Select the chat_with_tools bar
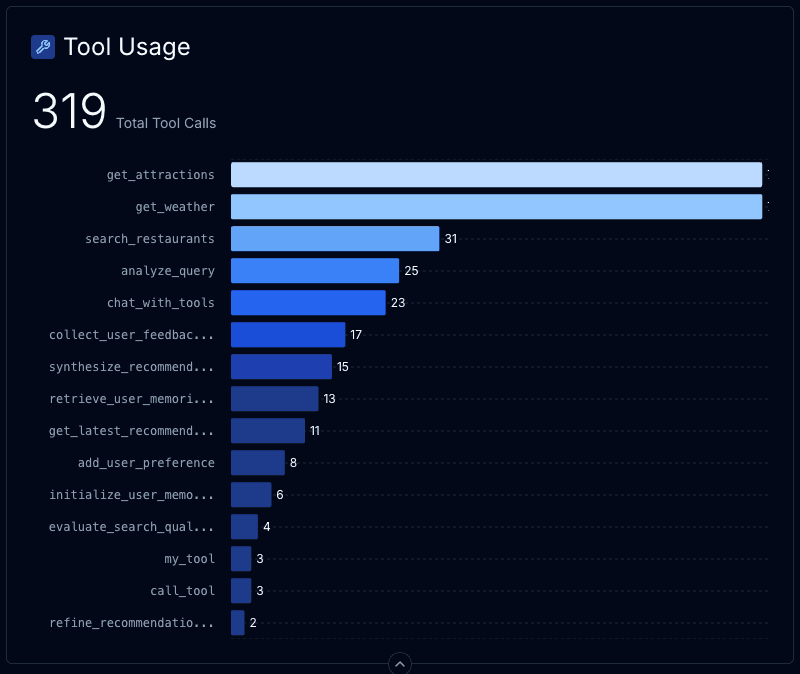The image size is (800, 674). pos(308,303)
